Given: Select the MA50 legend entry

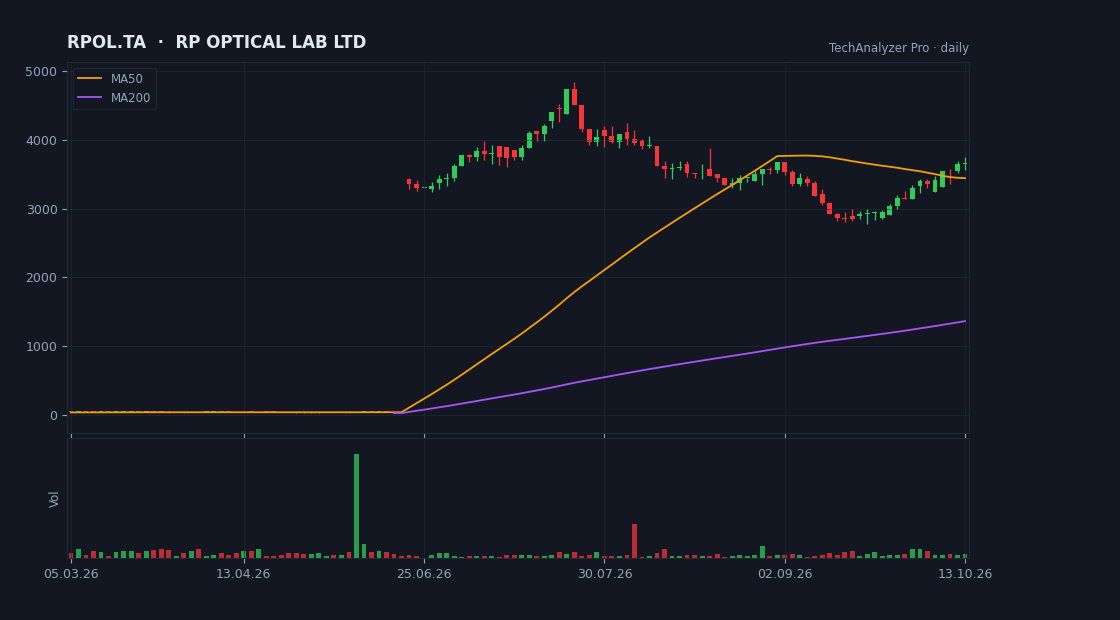Looking at the screenshot, I should pyautogui.click(x=114, y=79).
